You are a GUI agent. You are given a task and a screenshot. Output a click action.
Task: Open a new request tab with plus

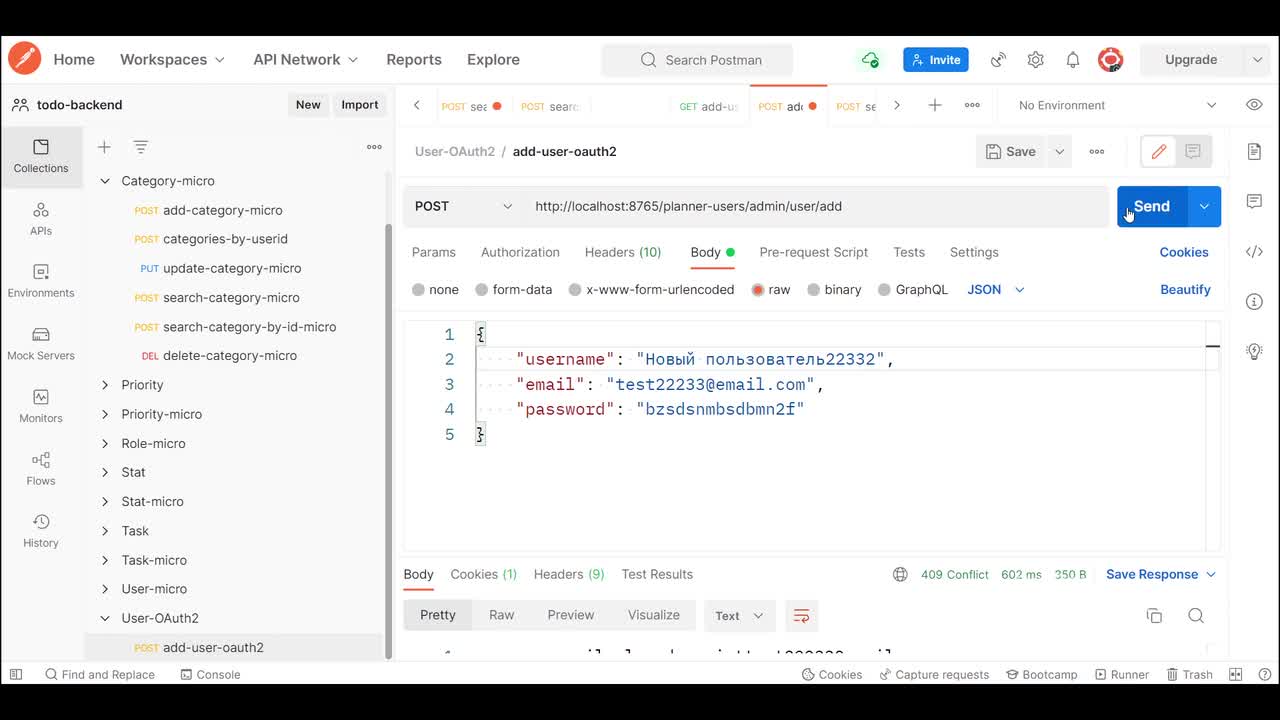pyautogui.click(x=935, y=105)
